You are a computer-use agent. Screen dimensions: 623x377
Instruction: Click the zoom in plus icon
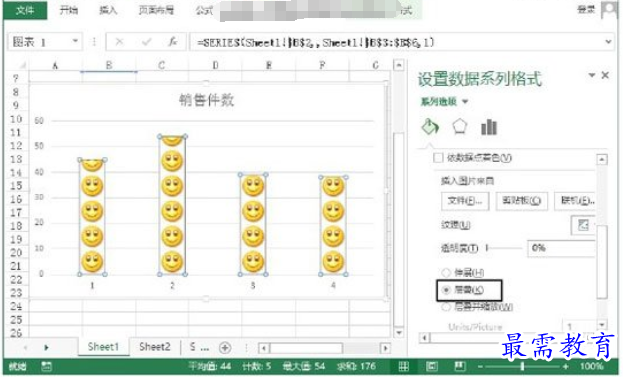[x=566, y=366]
